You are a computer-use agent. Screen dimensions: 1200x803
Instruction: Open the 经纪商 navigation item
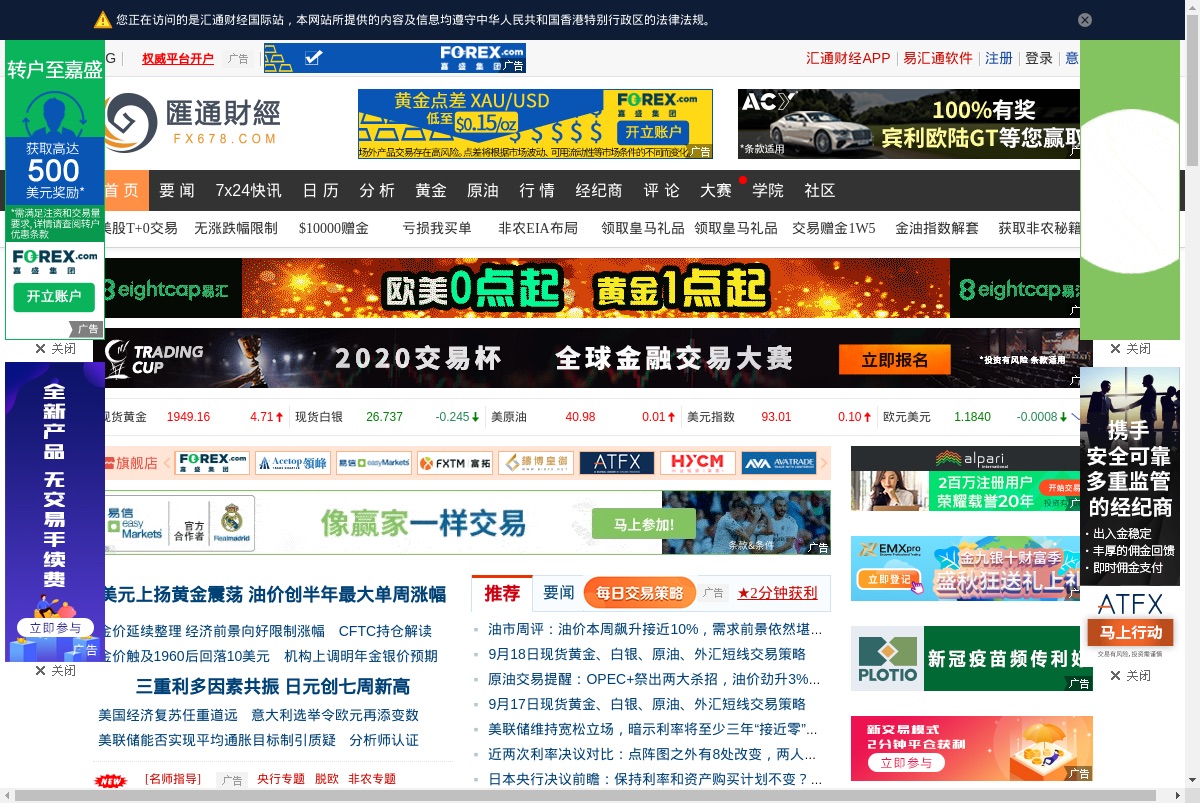[599, 190]
